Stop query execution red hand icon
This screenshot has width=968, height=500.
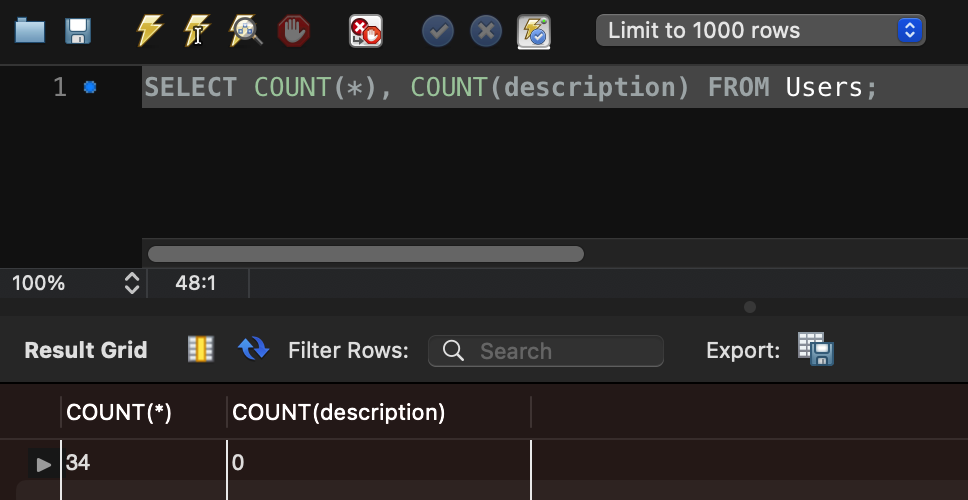[x=293, y=31]
